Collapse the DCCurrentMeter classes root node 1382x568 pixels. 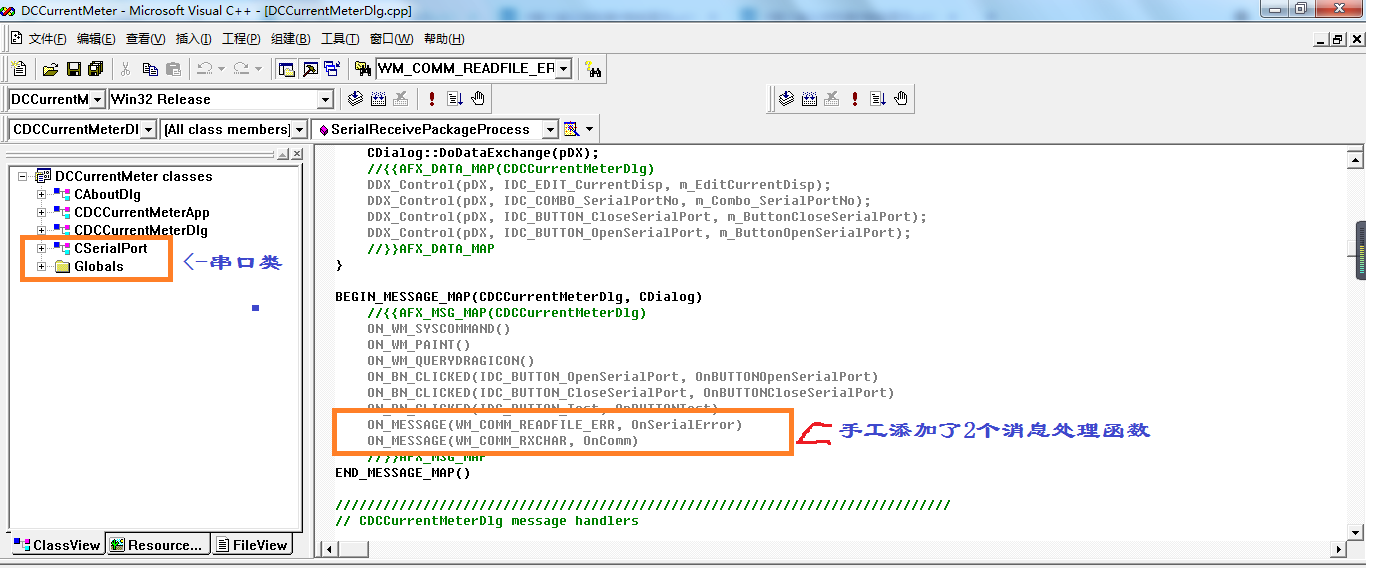pyautogui.click(x=23, y=176)
